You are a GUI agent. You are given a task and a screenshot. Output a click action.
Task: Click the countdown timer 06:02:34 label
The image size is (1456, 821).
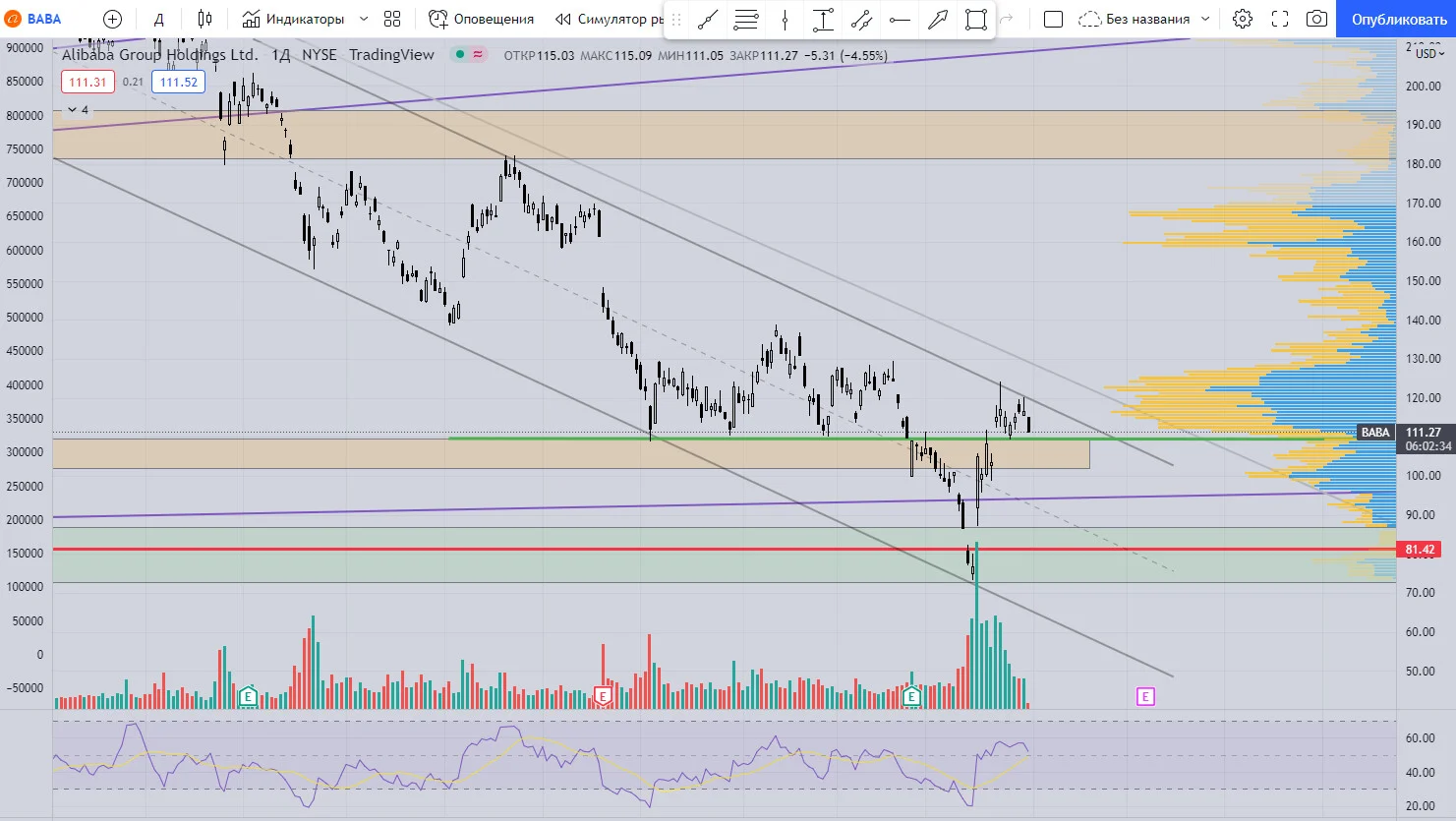[x=1428, y=446]
